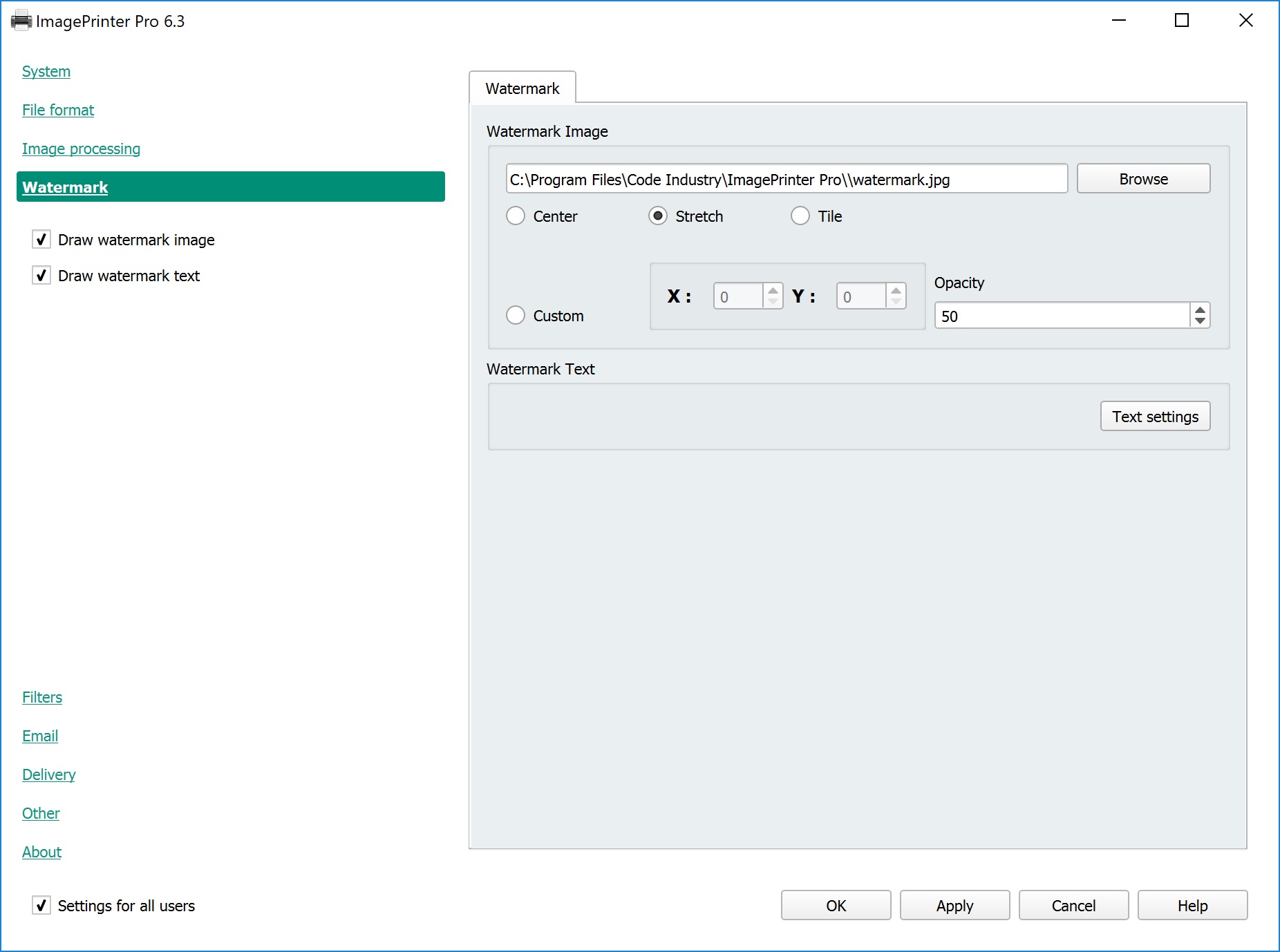Go to Image processing settings
Viewport: 1280px width, 952px height.
pyautogui.click(x=81, y=149)
